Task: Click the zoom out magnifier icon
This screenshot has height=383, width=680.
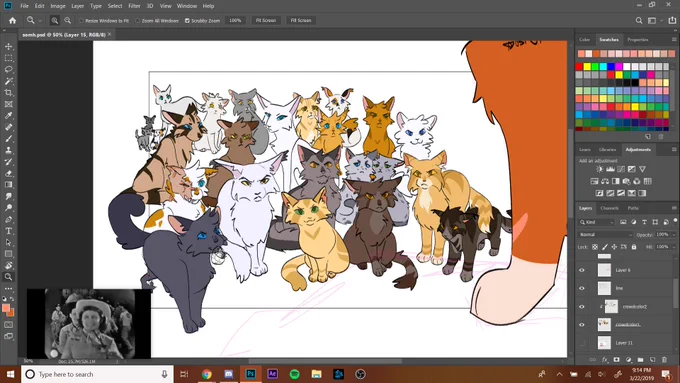Action: click(68, 20)
